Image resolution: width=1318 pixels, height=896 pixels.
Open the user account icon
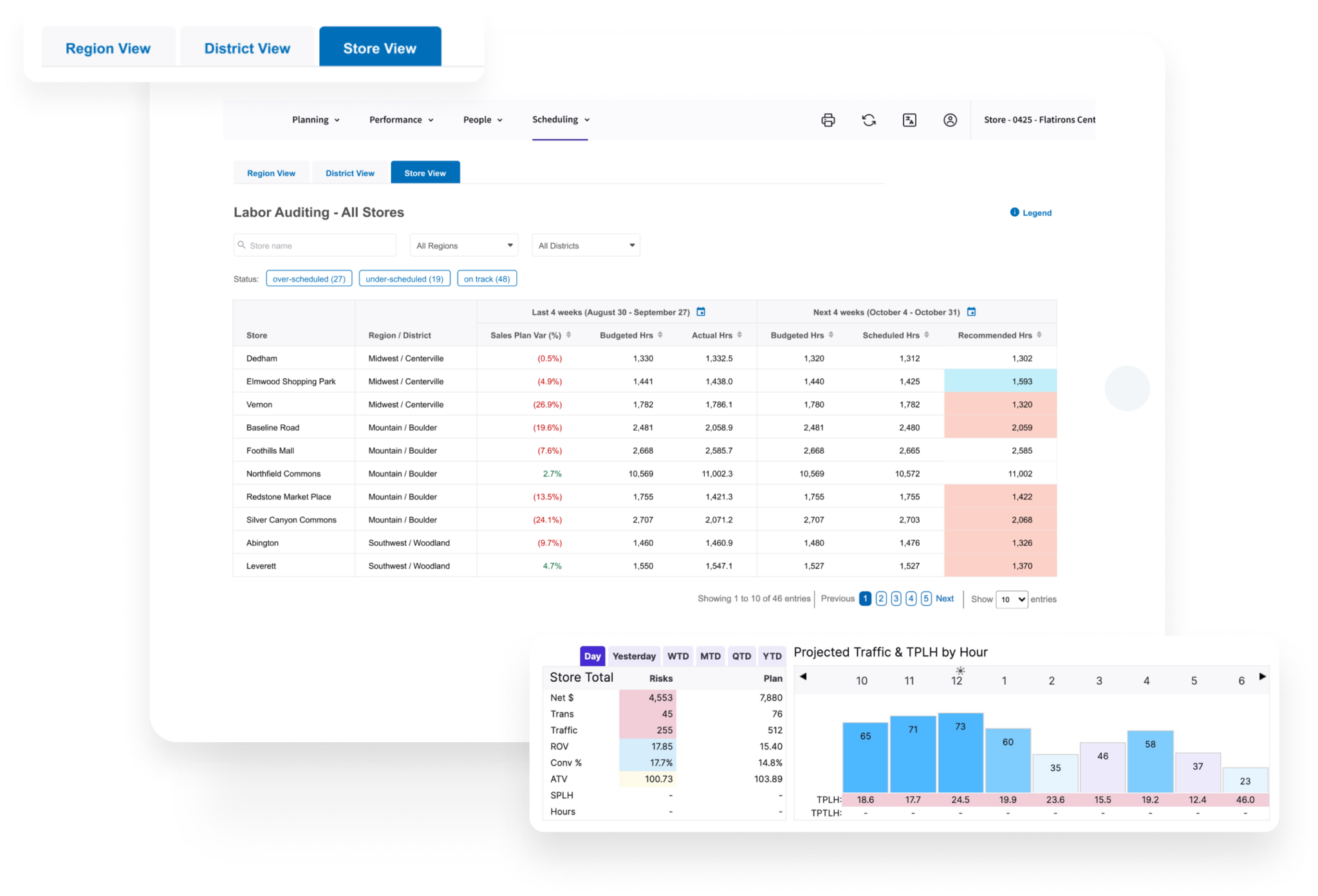[950, 120]
